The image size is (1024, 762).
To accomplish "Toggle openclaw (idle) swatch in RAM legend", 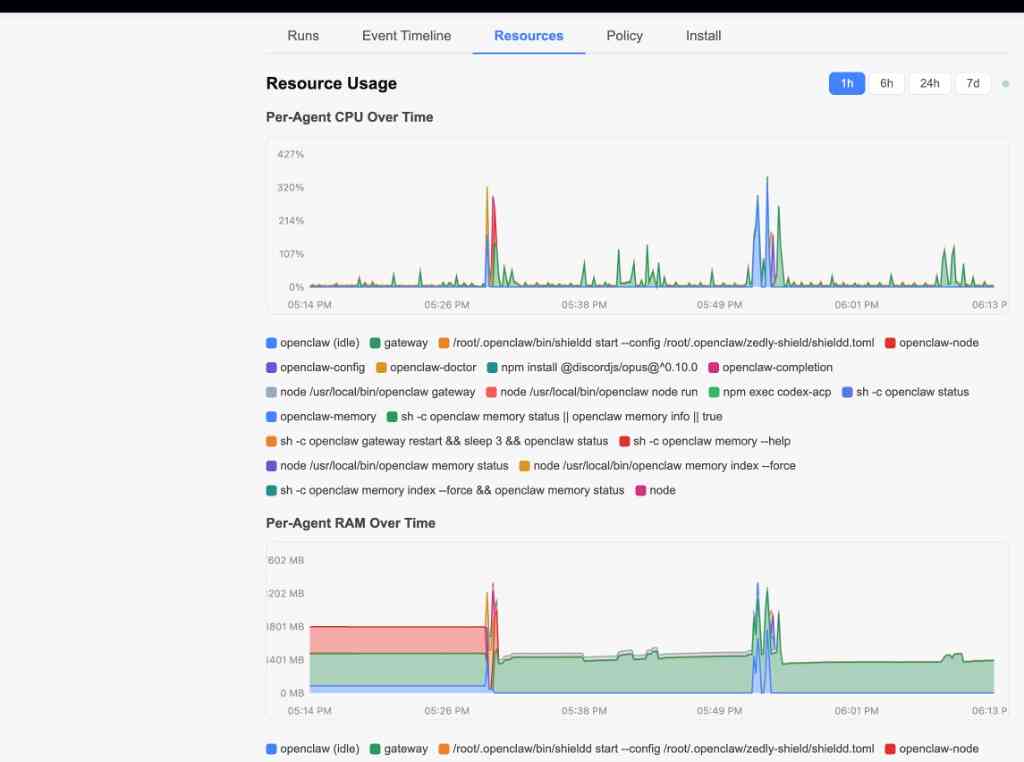I will tap(272, 749).
